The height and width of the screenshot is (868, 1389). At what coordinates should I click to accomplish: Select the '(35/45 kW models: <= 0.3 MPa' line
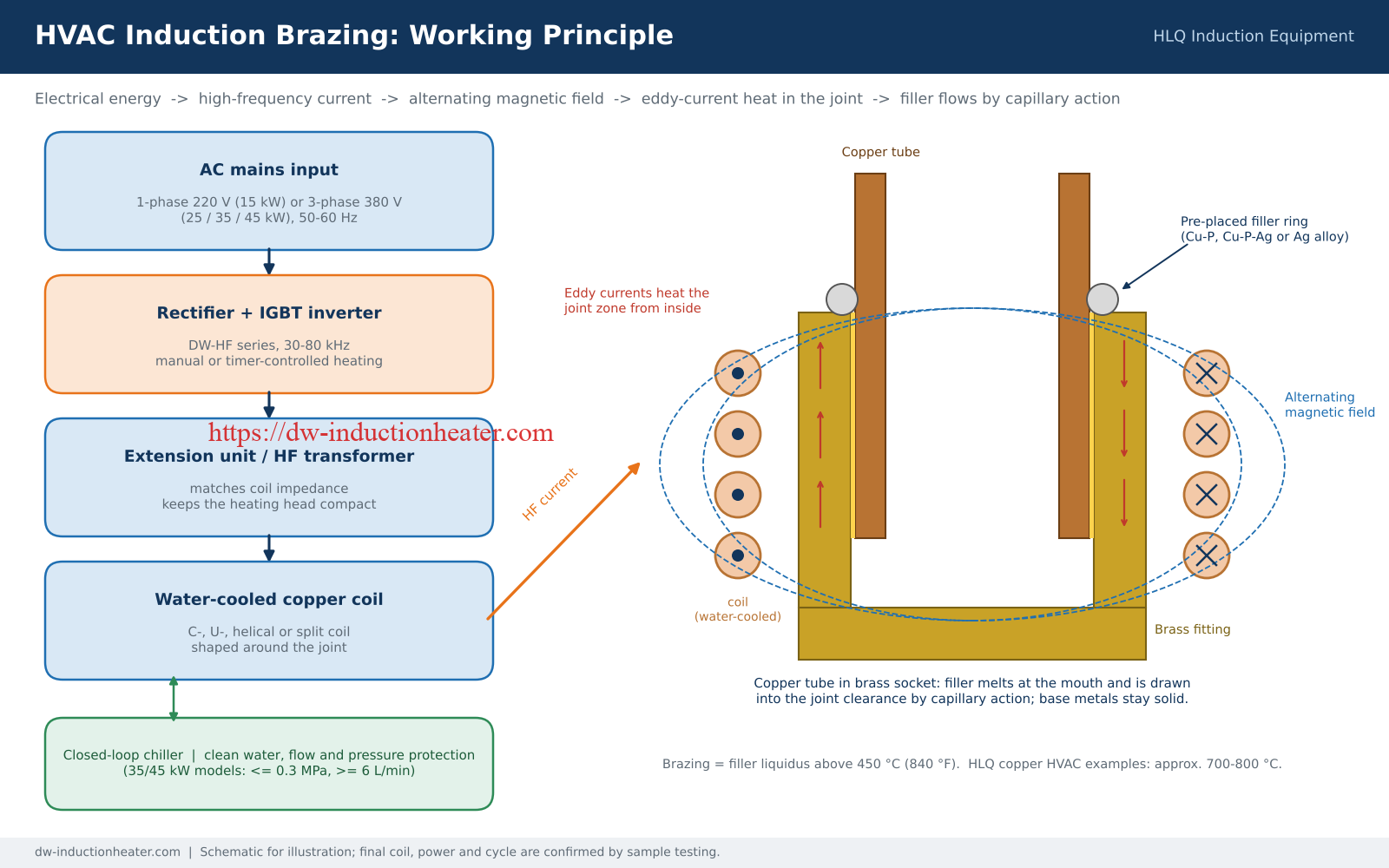pyautogui.click(x=269, y=771)
